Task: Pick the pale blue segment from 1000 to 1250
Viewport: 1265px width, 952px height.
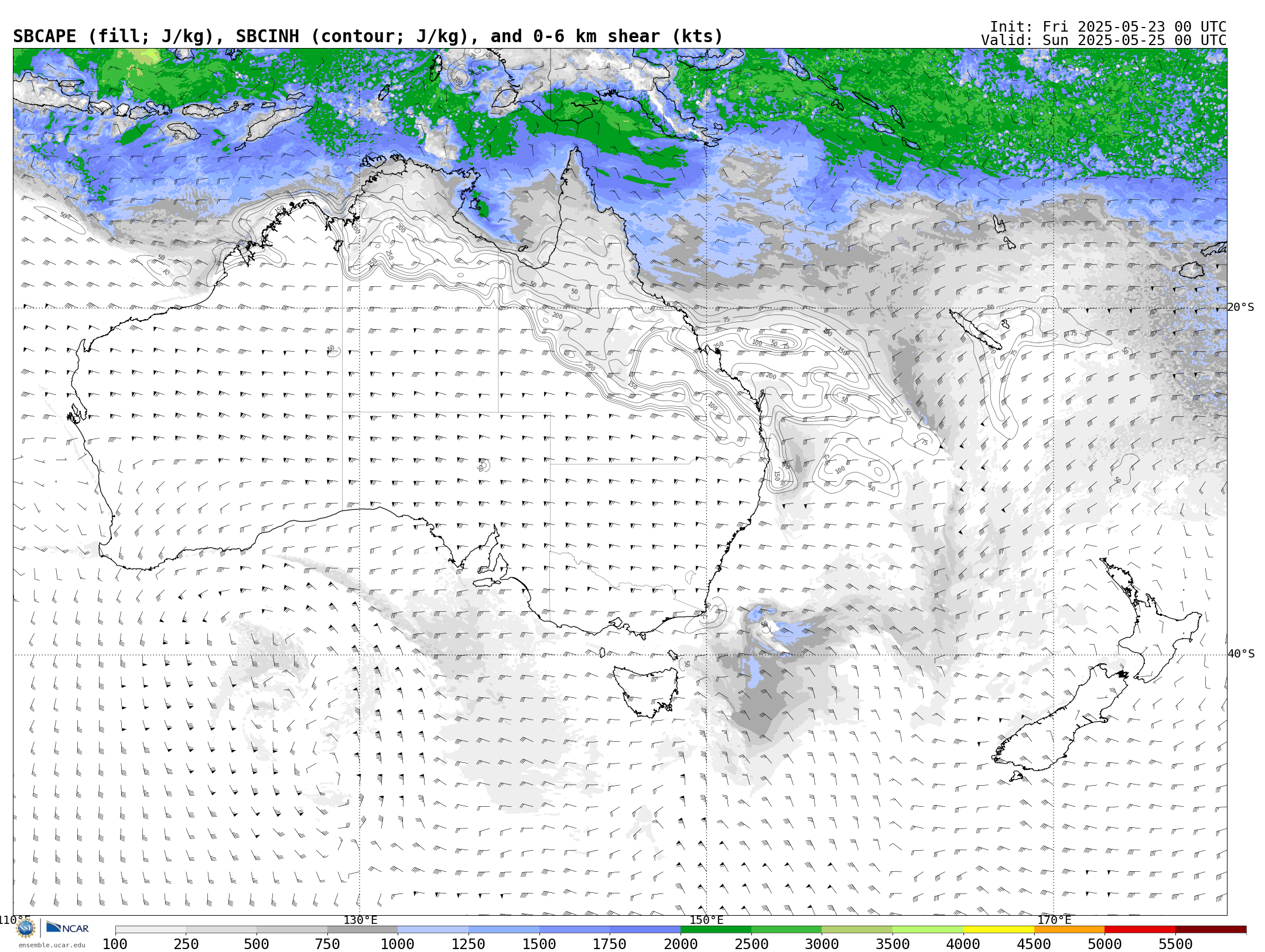Action: 433,930
